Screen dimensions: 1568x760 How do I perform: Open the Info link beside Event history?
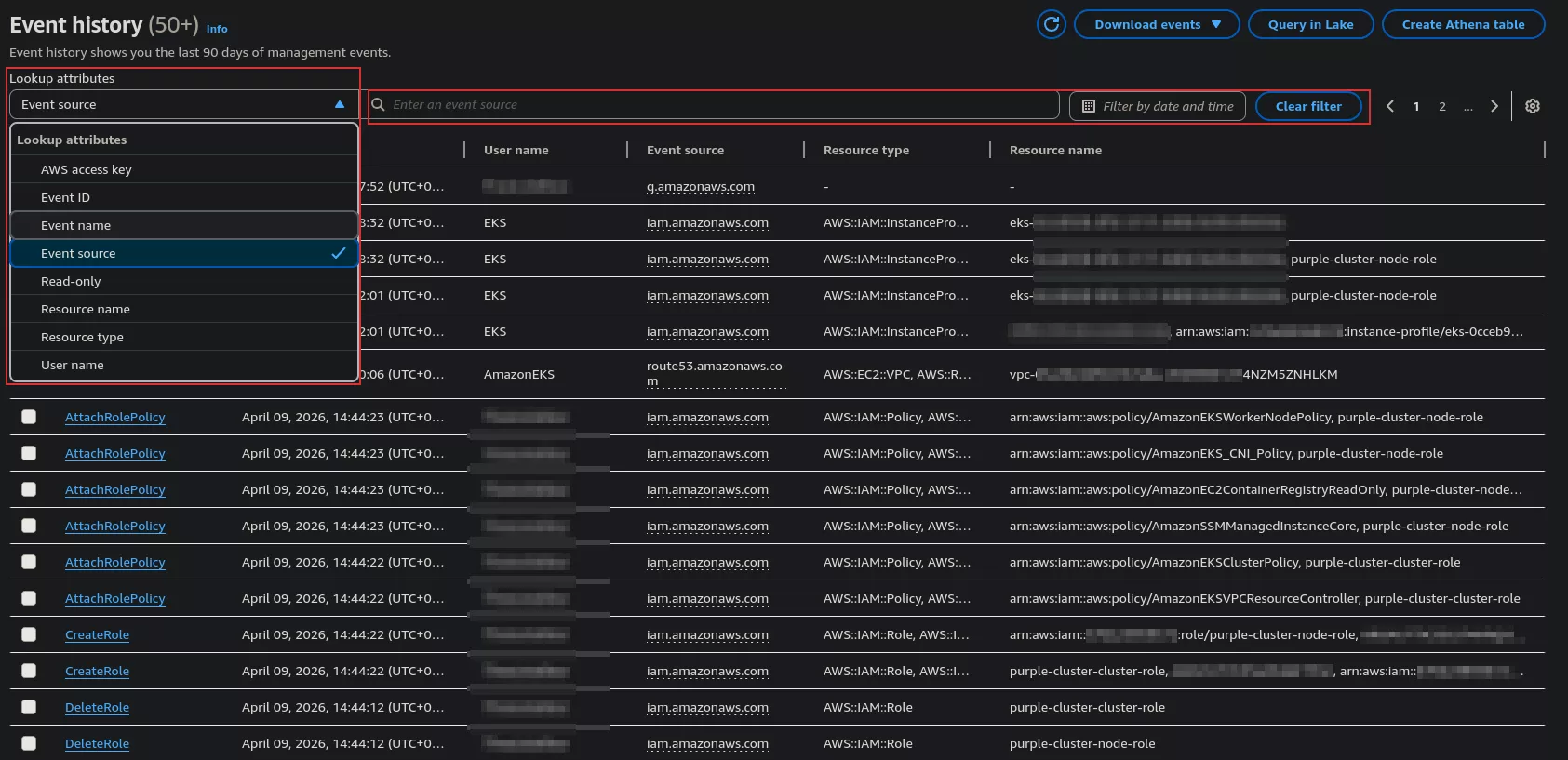[217, 29]
